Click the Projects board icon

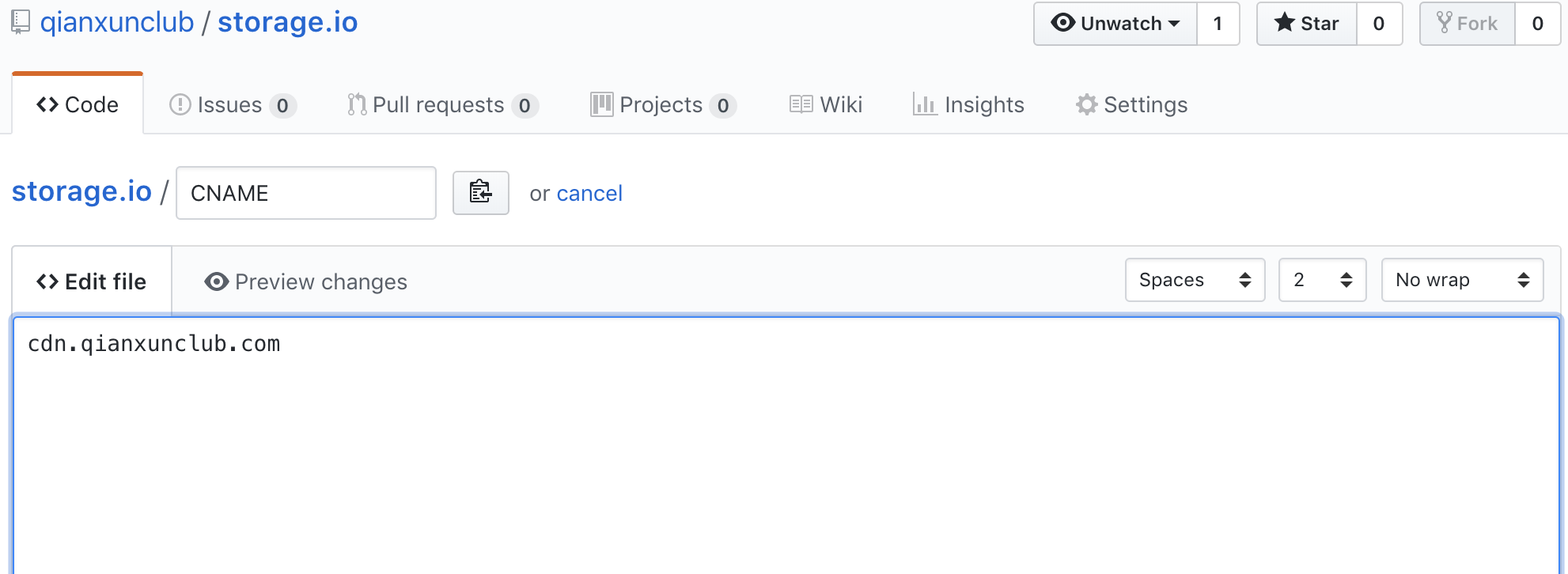601,104
